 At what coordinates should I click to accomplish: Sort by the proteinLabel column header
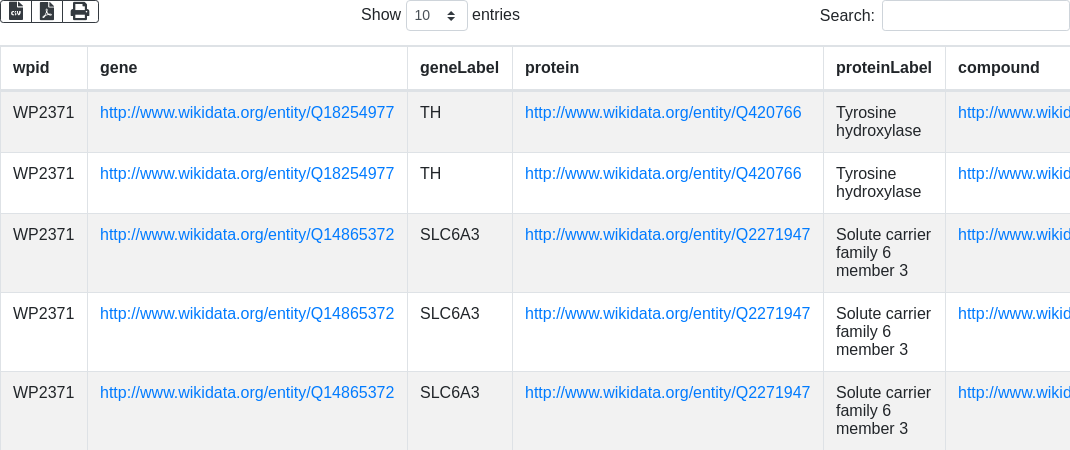coord(883,68)
